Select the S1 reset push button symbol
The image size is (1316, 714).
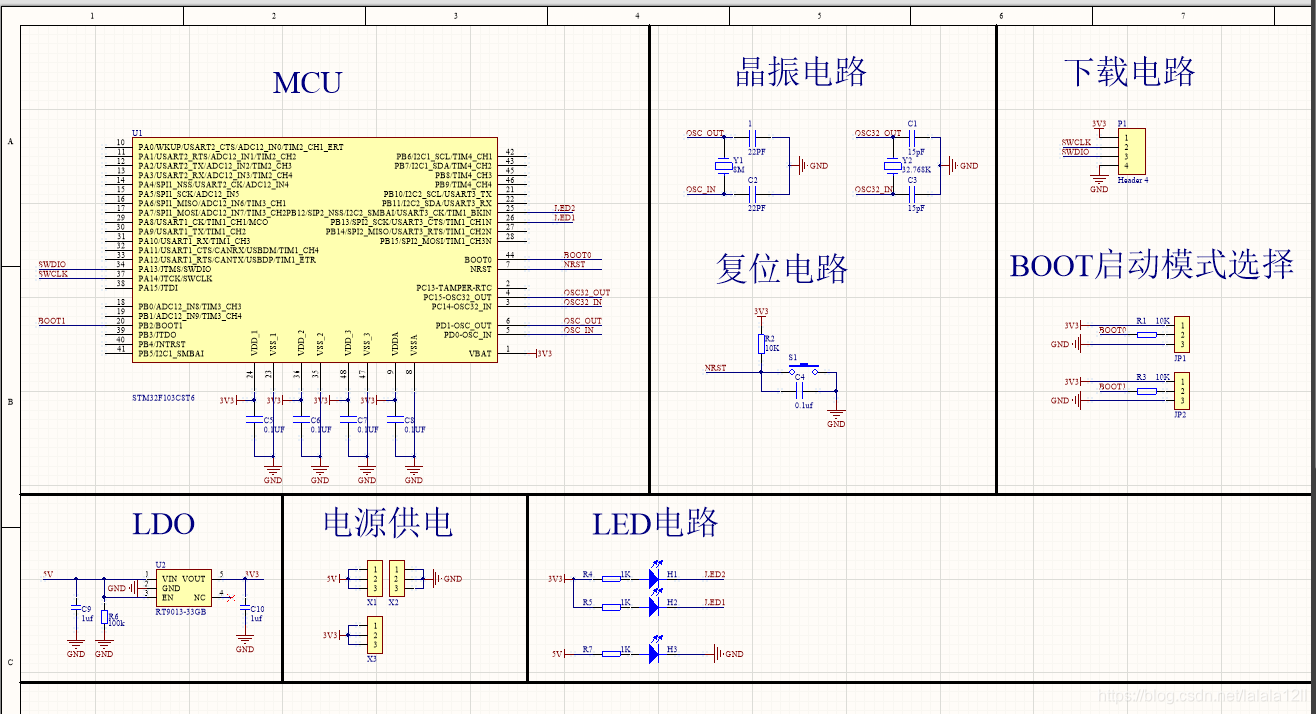coord(804,370)
